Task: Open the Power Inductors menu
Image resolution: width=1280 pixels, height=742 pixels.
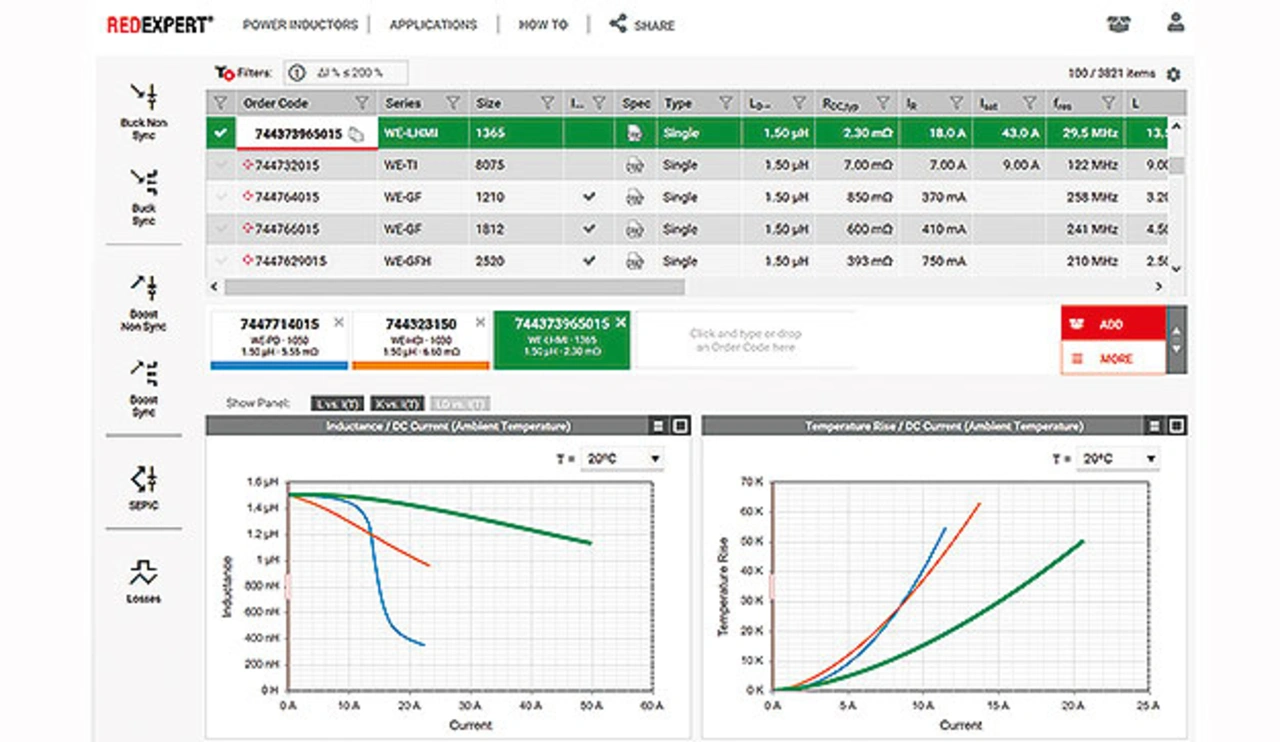Action: pyautogui.click(x=300, y=25)
